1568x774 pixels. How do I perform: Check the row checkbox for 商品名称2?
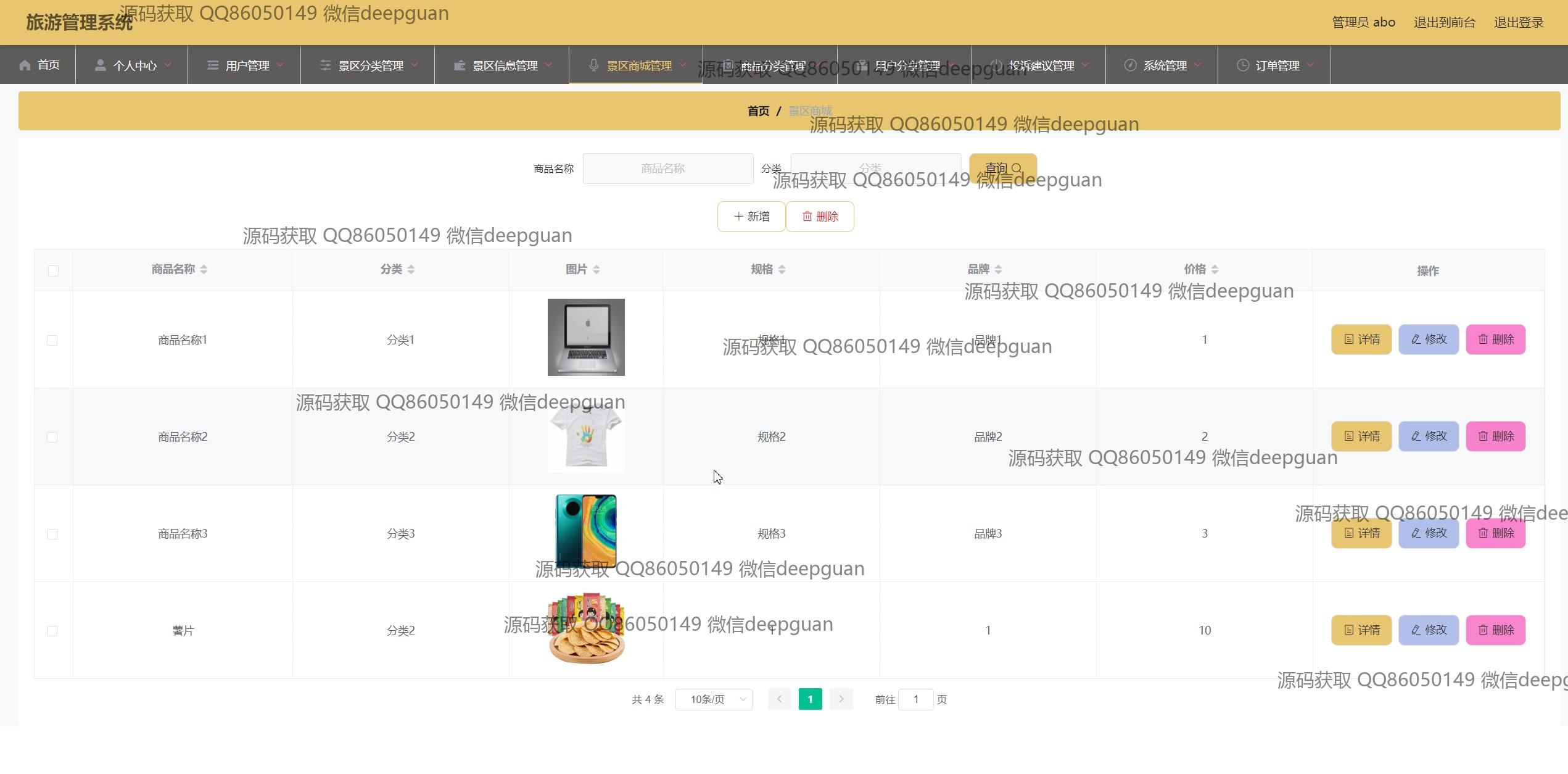(52, 438)
